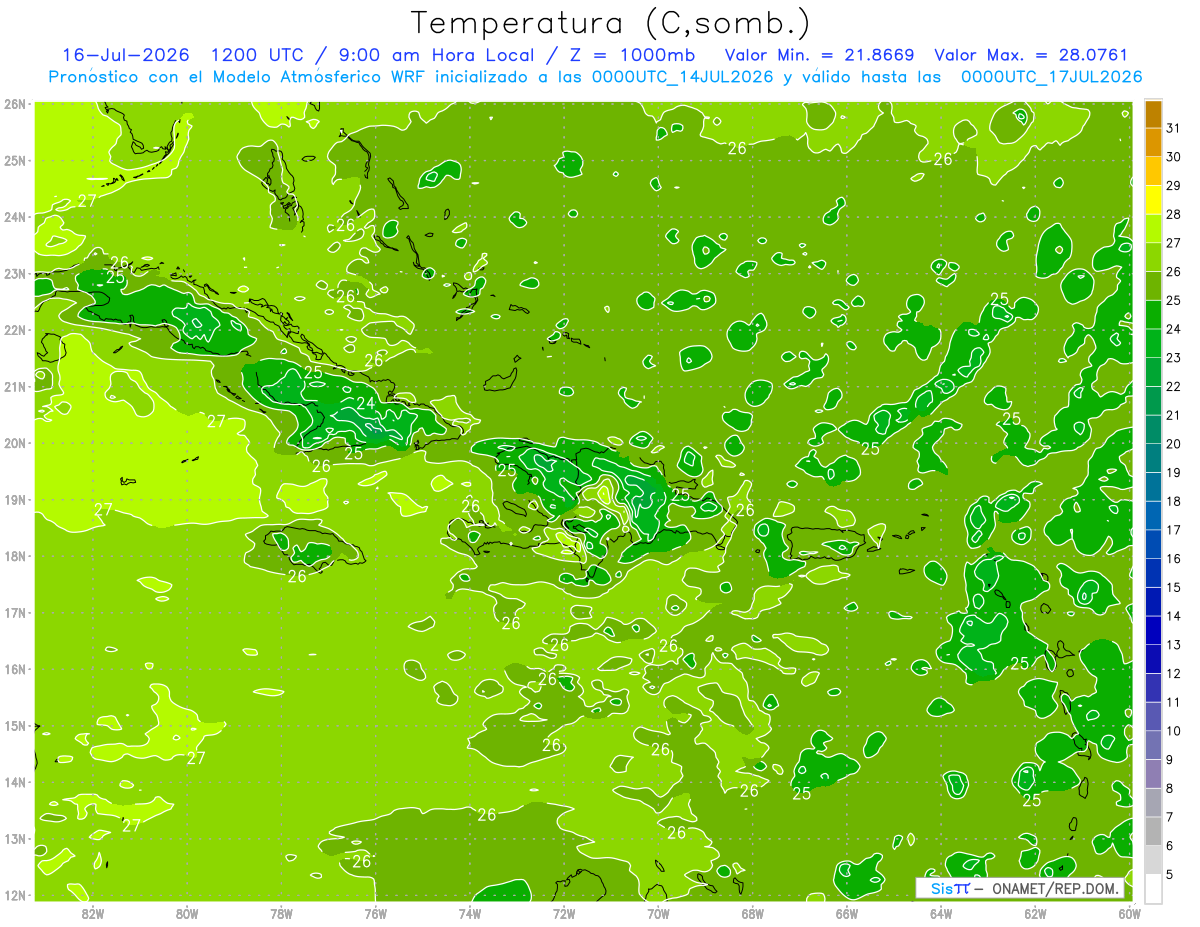Screen dimensions: 1200x927
Task: Pick the purple swatch between 8 and 9
Action: tap(1153, 775)
